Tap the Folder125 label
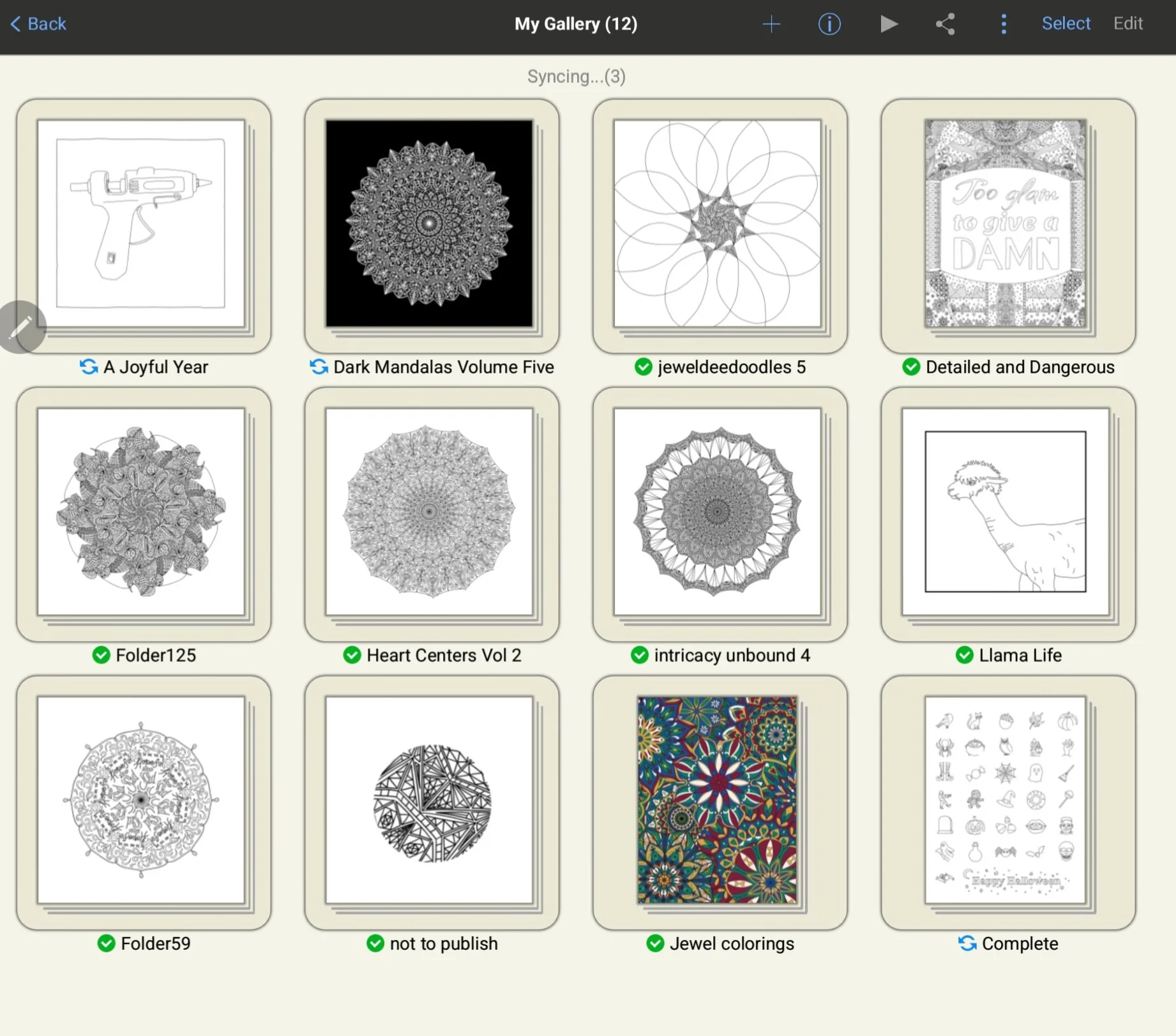The image size is (1176, 1036). (156, 655)
